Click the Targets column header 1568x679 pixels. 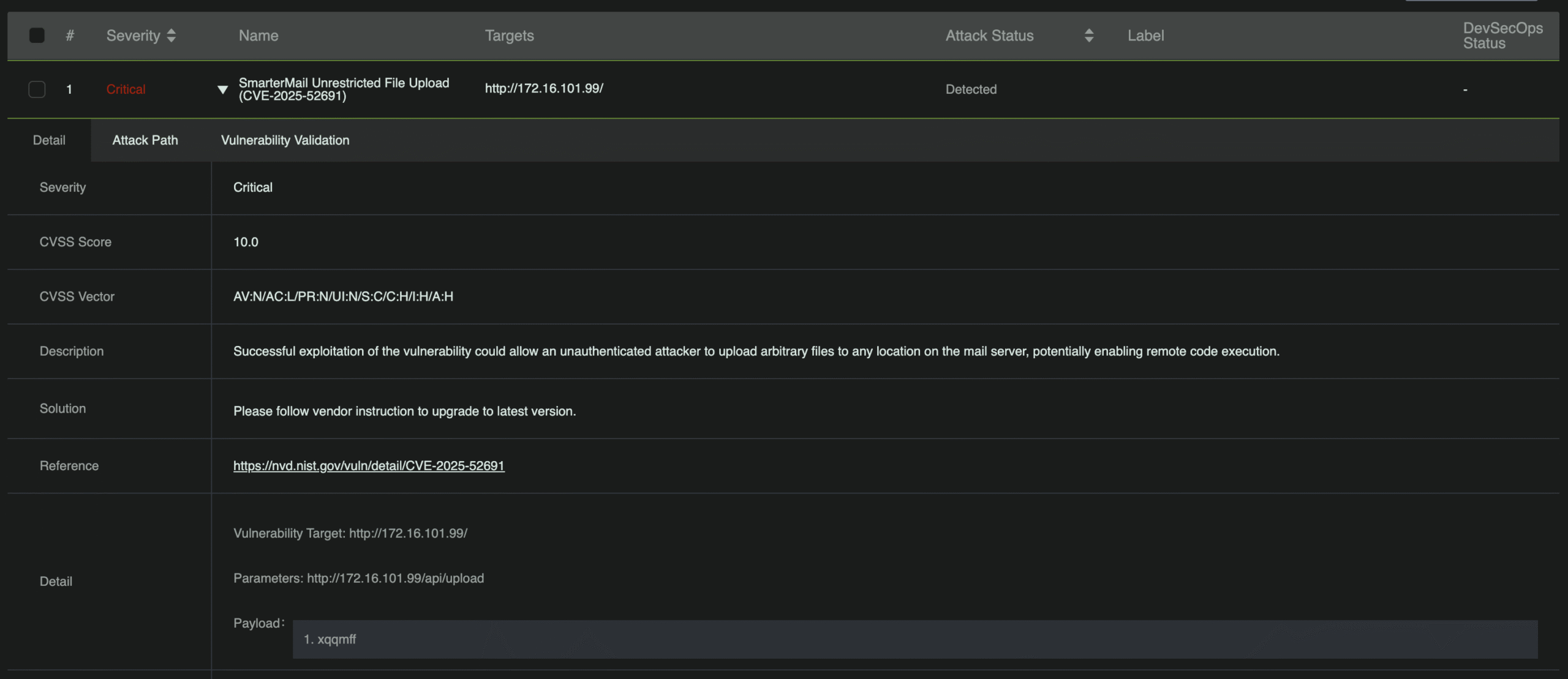point(509,36)
